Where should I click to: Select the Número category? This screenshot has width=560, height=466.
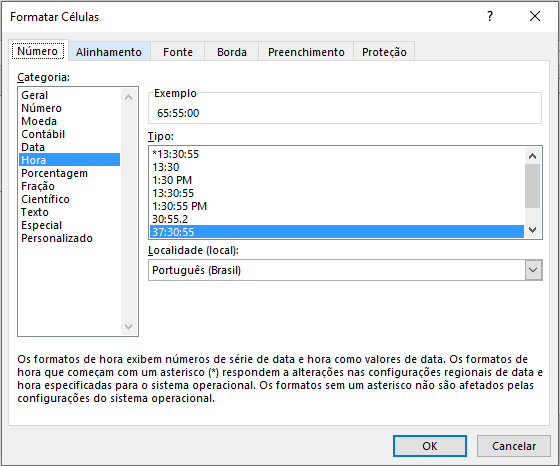[69, 108]
